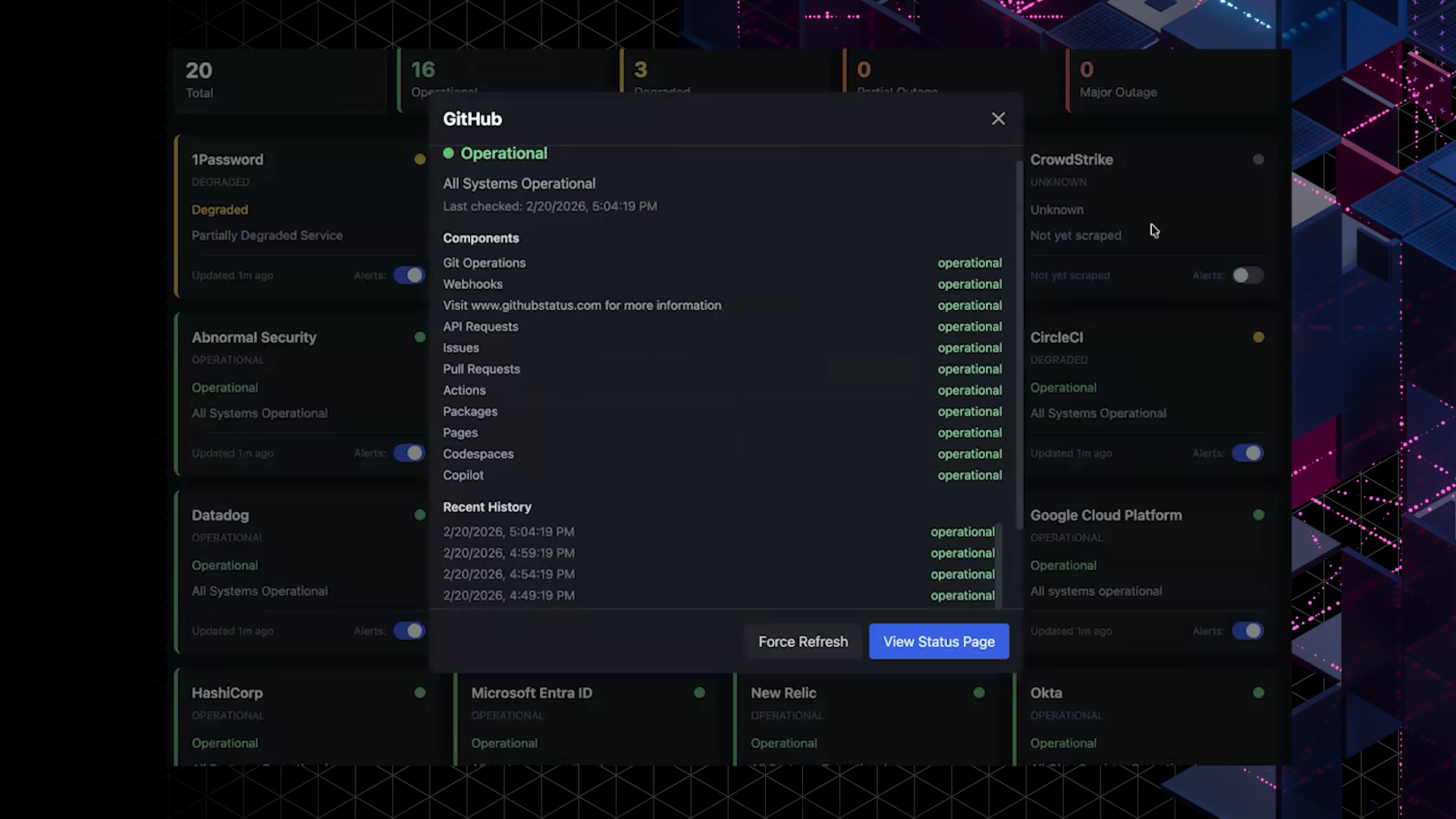Click 'Partially Degraded Service' on 1Password card
Image resolution: width=1456 pixels, height=819 pixels.
point(267,236)
